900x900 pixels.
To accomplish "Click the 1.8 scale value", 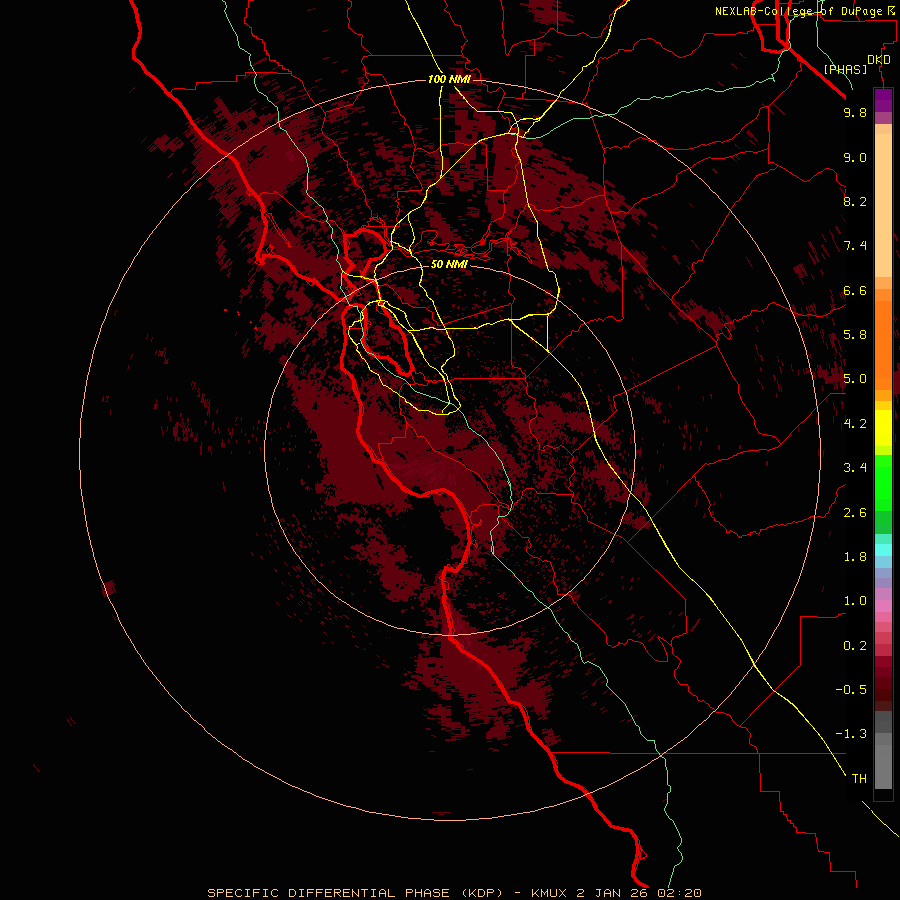I will point(855,557).
